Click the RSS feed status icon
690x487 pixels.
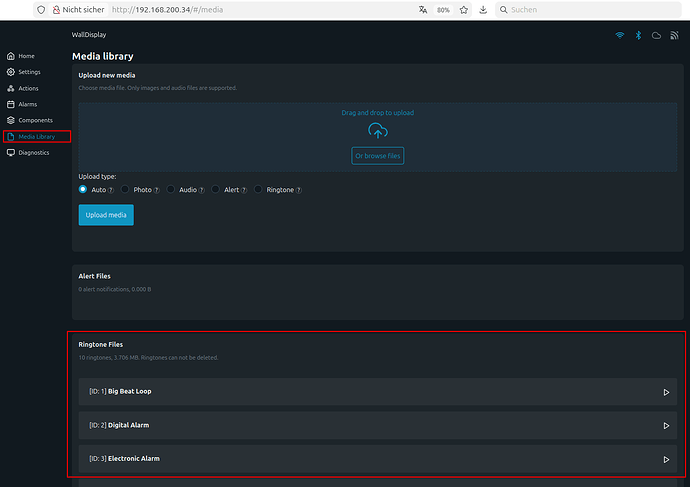tap(674, 35)
